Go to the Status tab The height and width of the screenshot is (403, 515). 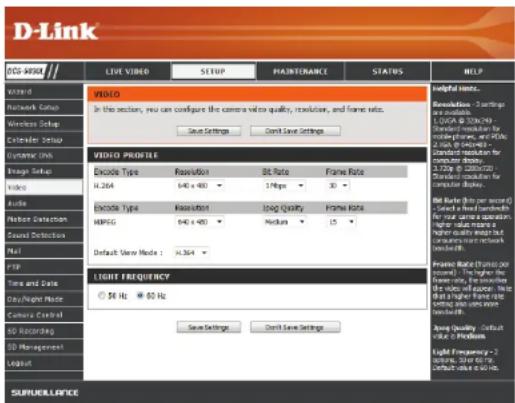coord(387,71)
